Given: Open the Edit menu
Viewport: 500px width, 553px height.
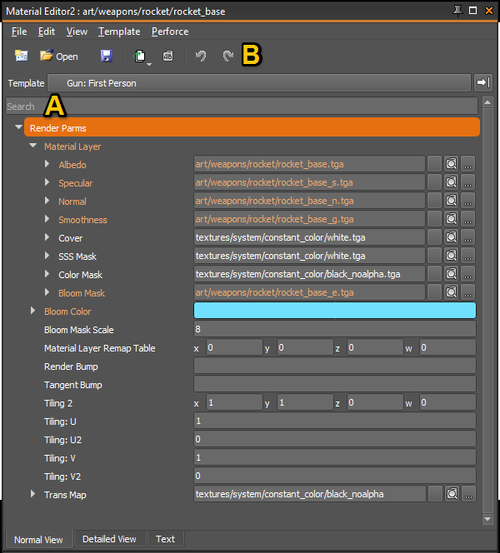Looking at the screenshot, I should [x=47, y=32].
